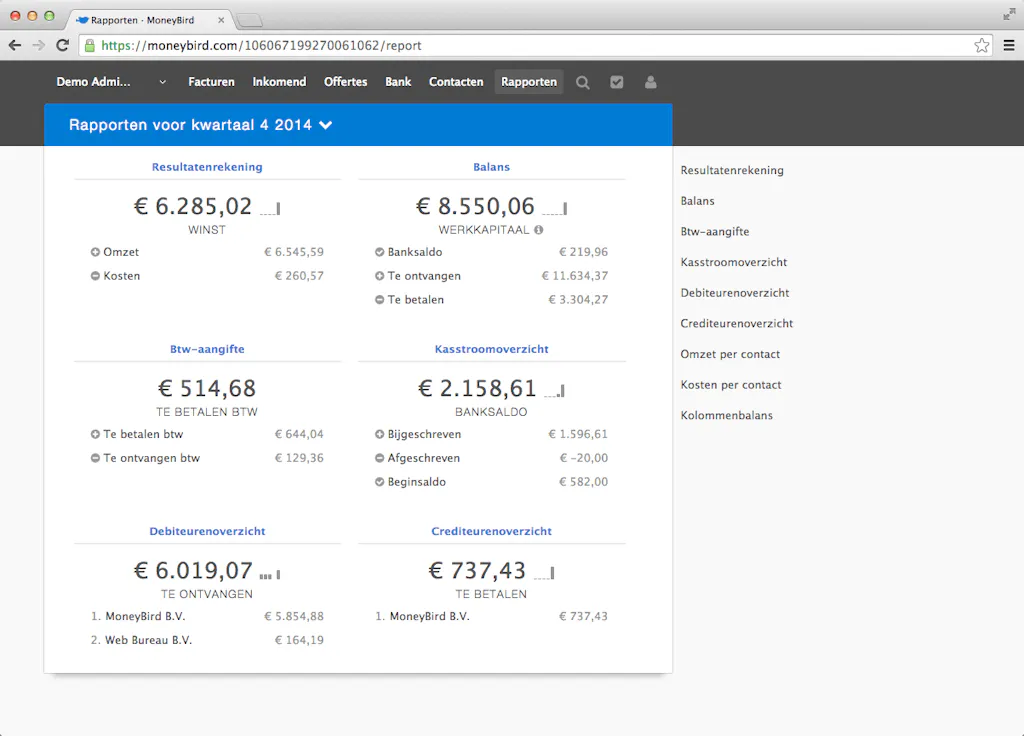Open the Chrome hamburger menu
1024x736 pixels.
1009,45
